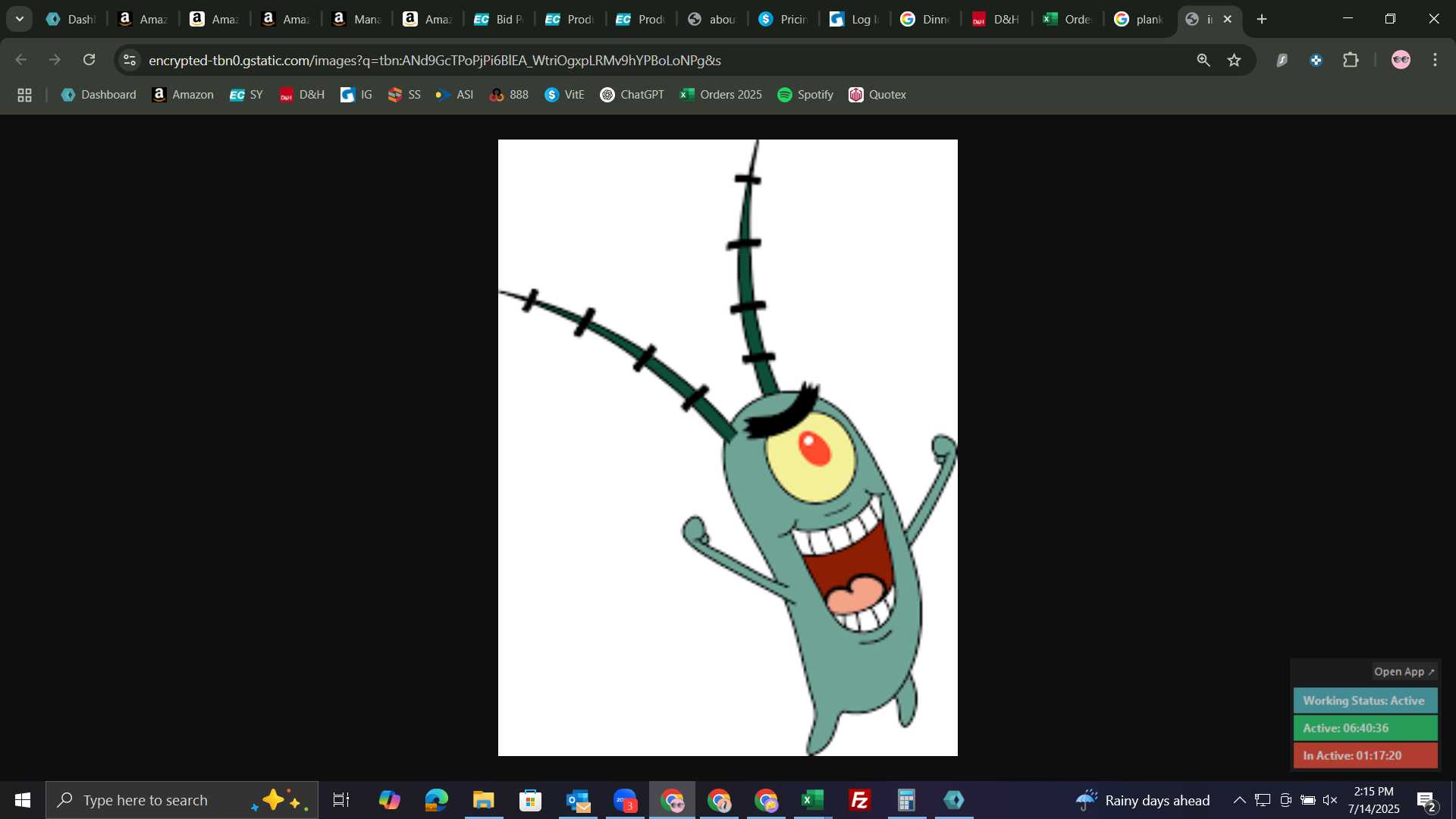
Task: Open the Spotify bookmark
Action: click(x=805, y=95)
